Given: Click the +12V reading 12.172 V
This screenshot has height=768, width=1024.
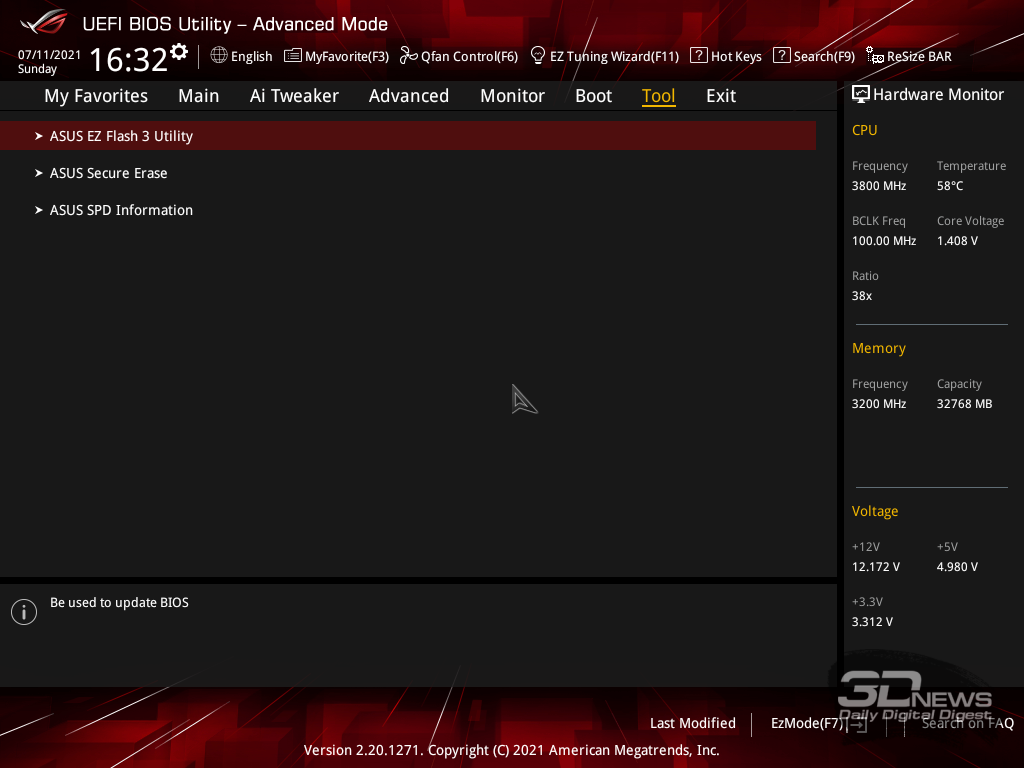Looking at the screenshot, I should click(876, 567).
